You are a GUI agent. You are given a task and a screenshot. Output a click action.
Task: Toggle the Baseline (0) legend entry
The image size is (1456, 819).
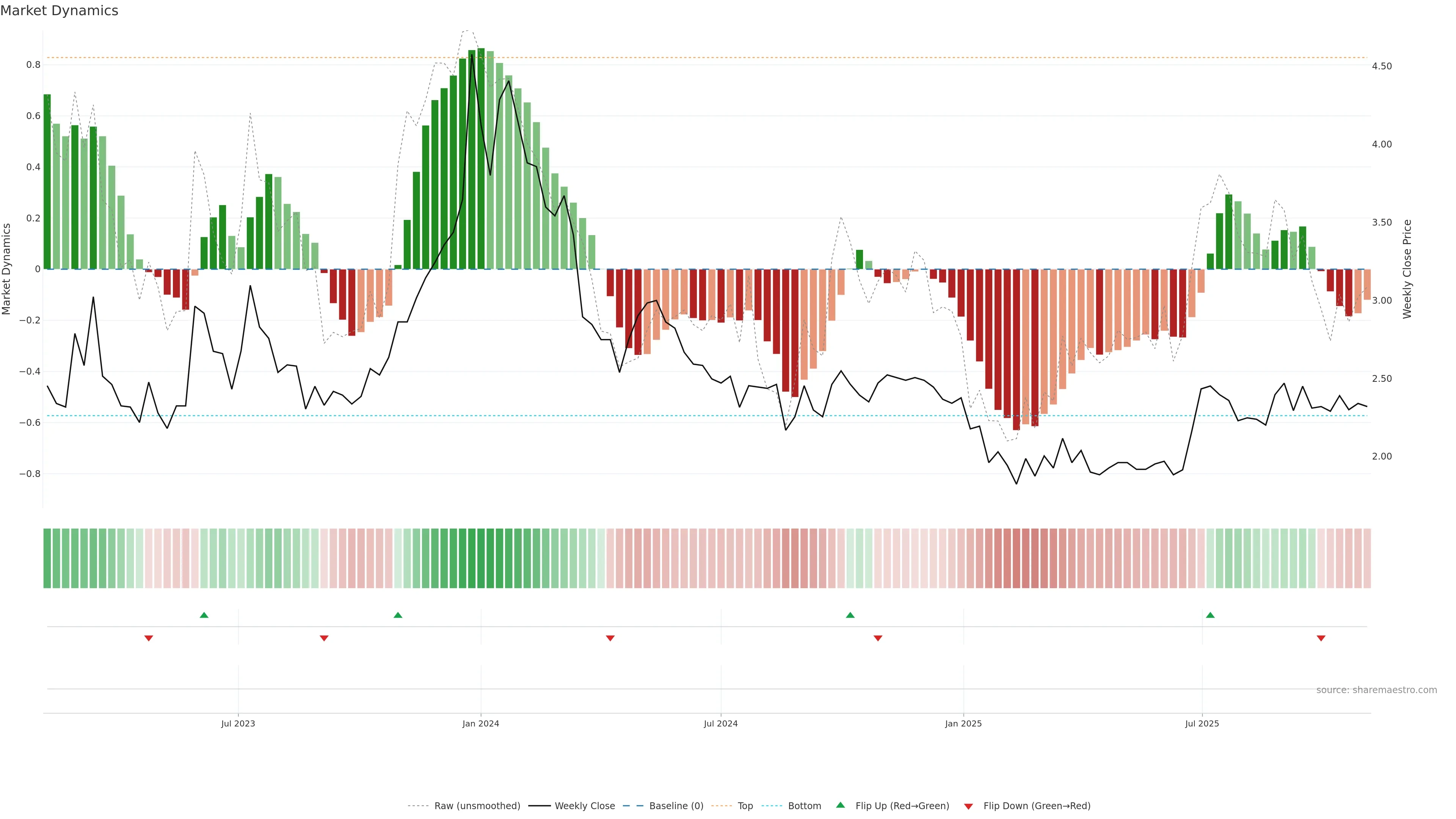[676, 806]
